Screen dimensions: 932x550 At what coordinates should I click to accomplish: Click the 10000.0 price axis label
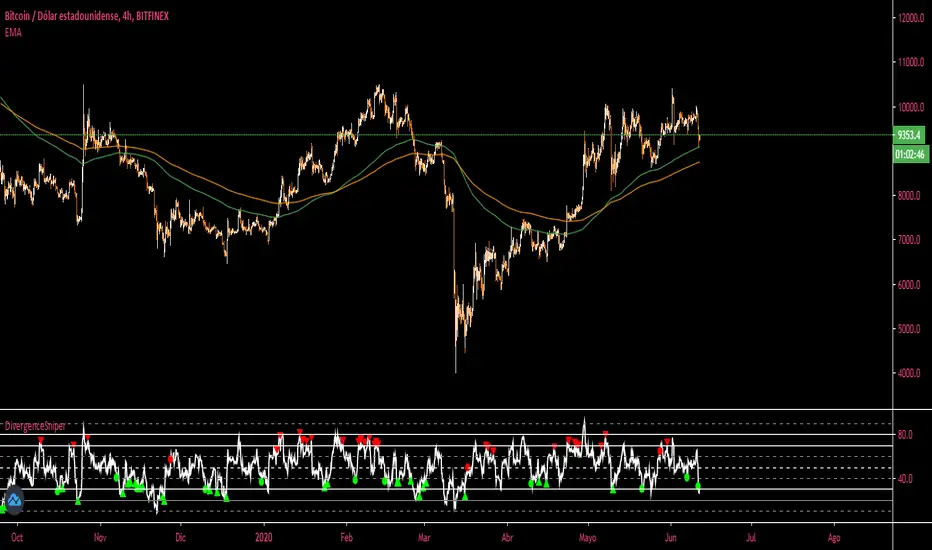coord(911,107)
